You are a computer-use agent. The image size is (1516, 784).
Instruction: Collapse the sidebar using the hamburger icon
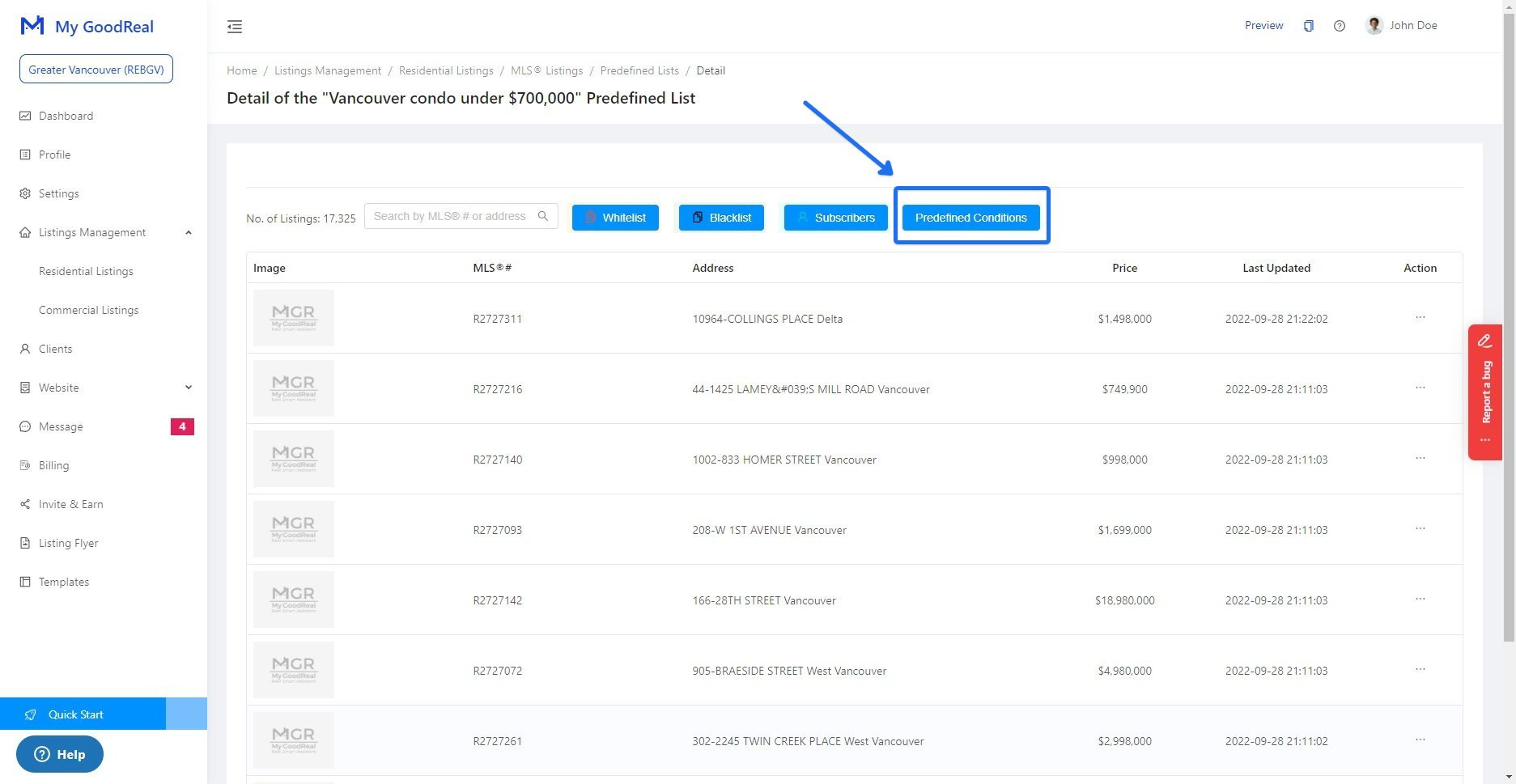pos(235,26)
